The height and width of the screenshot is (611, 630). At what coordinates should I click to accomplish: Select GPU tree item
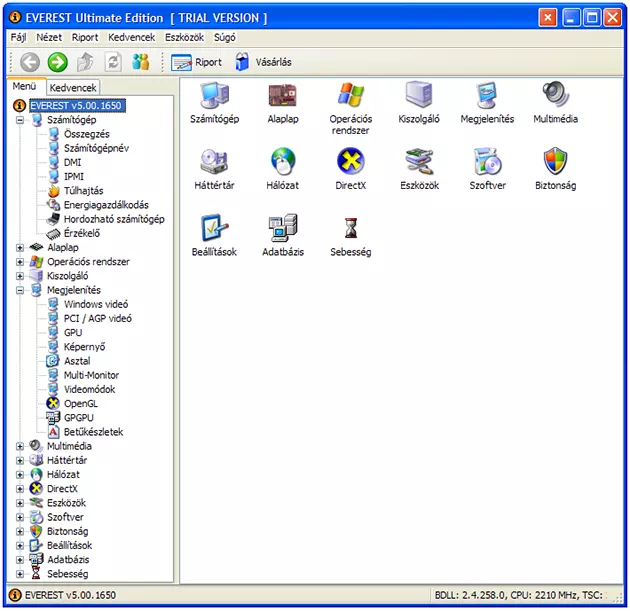pos(73,333)
